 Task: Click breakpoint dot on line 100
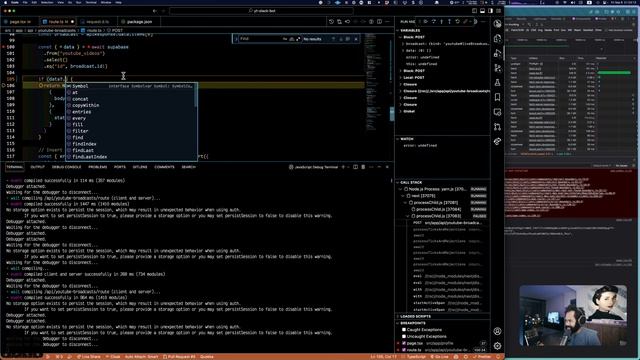(3, 47)
